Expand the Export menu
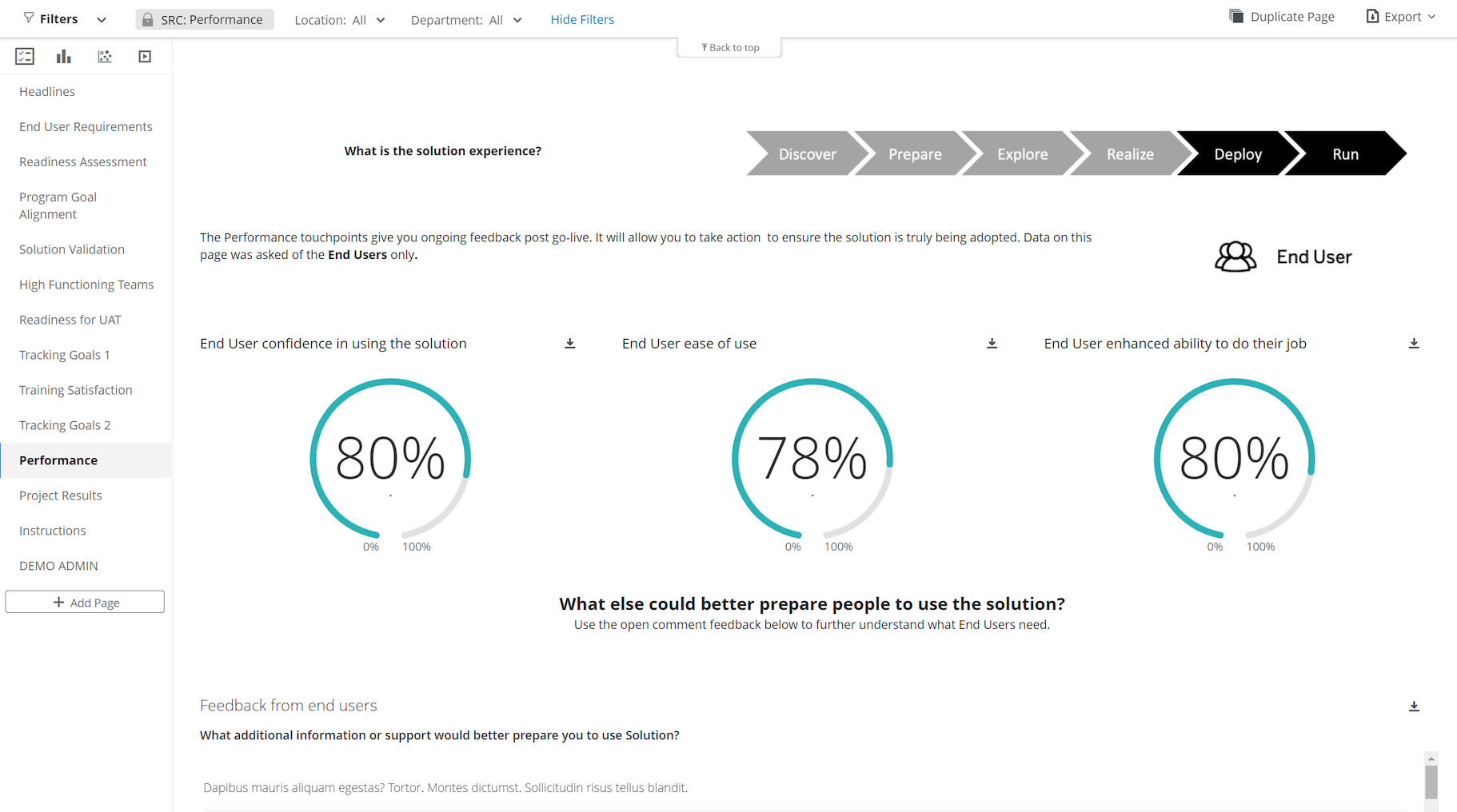 (1401, 17)
